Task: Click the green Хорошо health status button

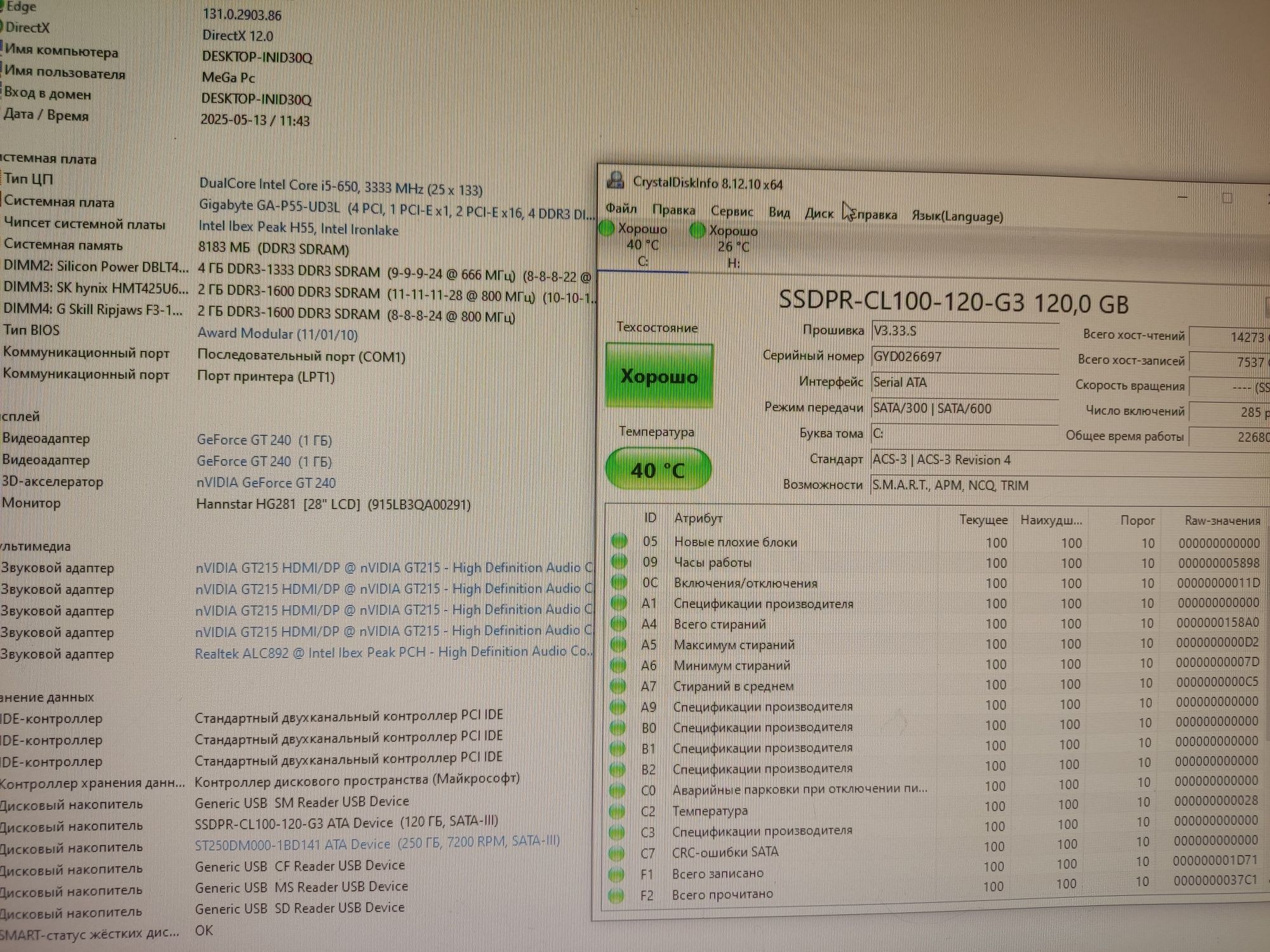Action: (x=659, y=376)
